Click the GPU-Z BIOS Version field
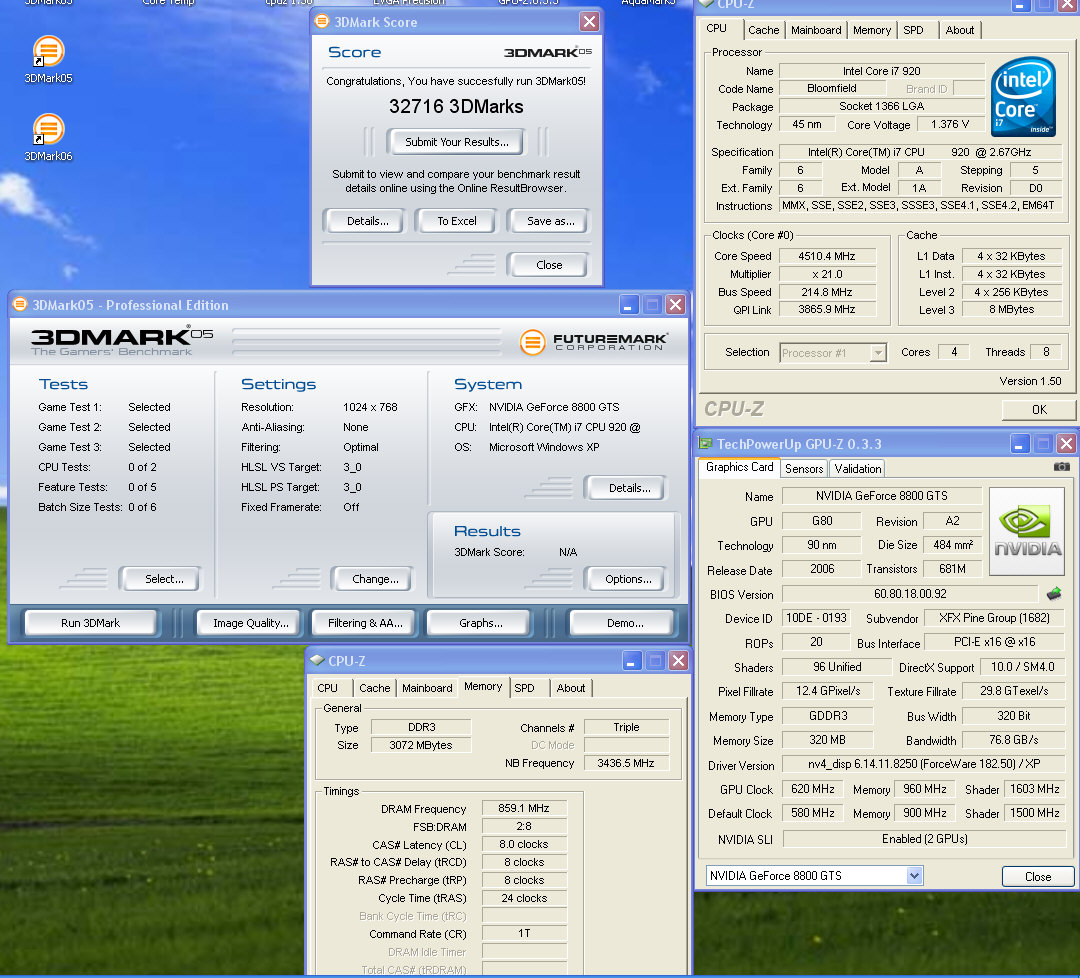The width and height of the screenshot is (1080, 978). click(910, 594)
